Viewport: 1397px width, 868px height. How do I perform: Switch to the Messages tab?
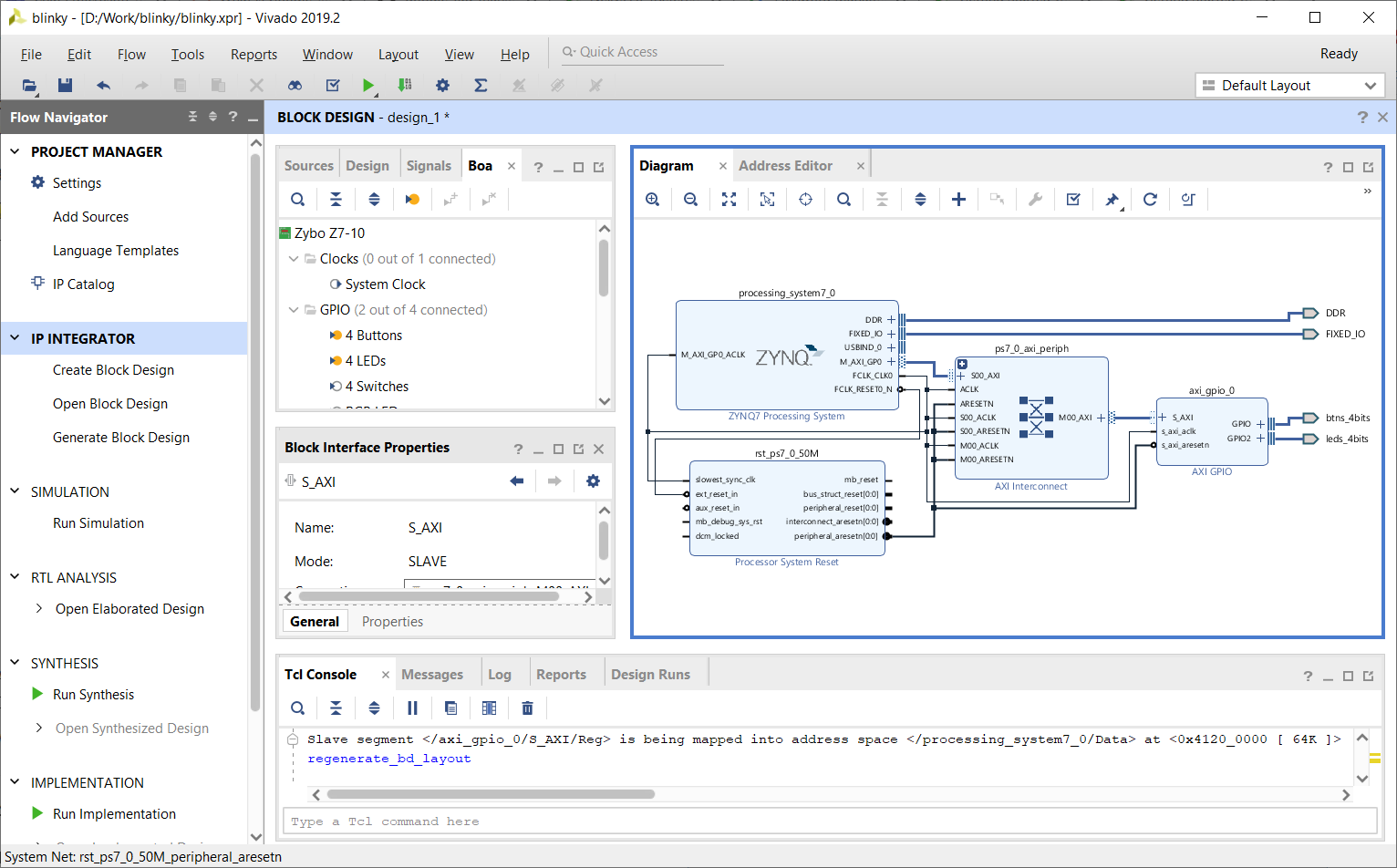click(x=432, y=674)
